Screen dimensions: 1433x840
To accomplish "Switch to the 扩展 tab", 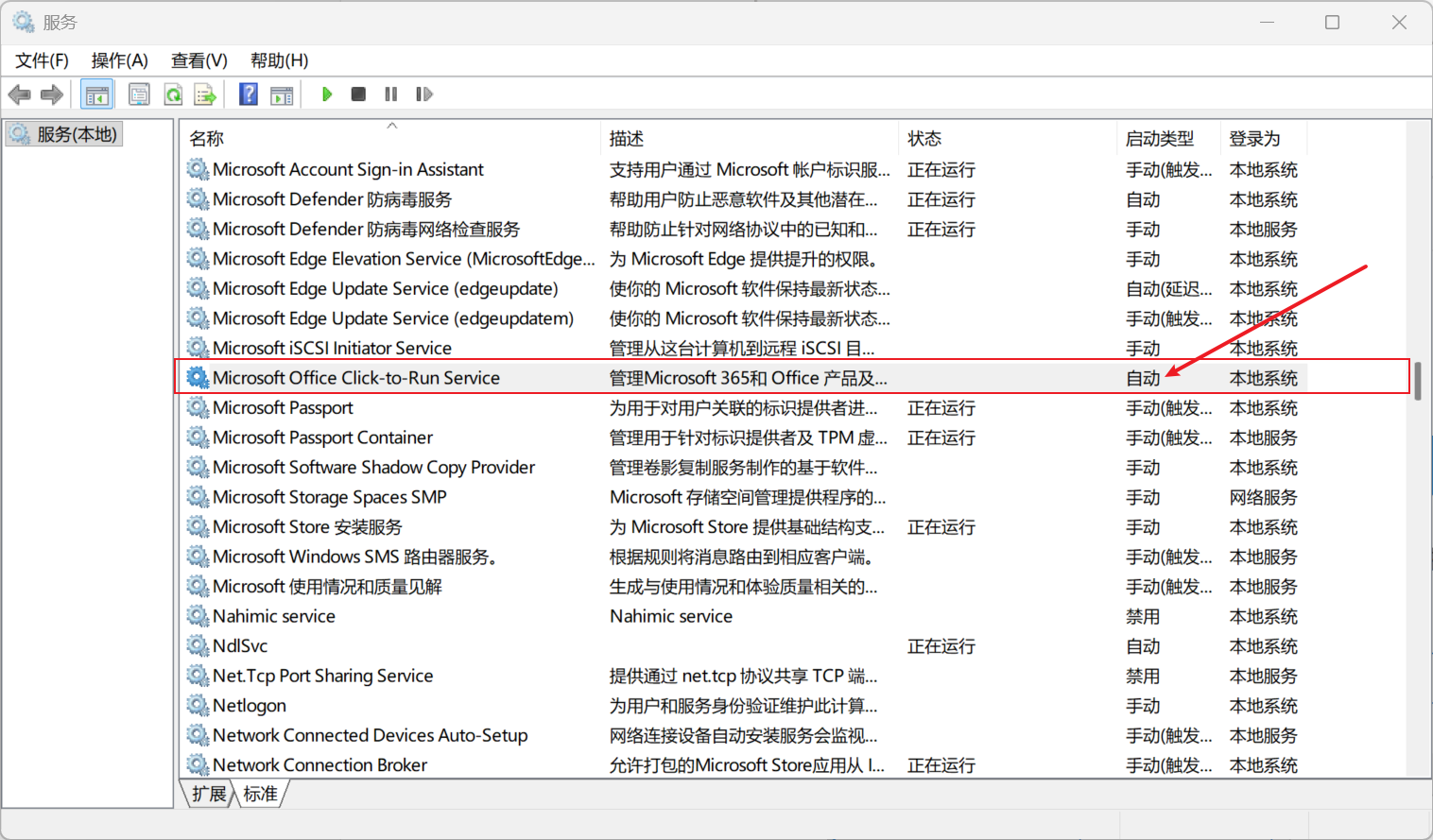I will point(209,794).
